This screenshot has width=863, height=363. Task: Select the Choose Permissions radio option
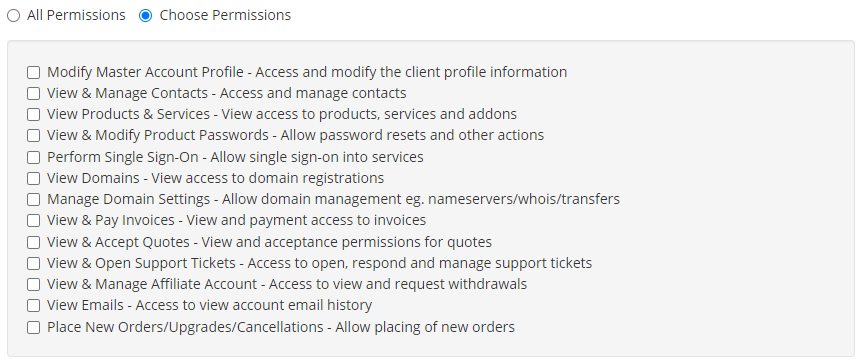(x=145, y=16)
